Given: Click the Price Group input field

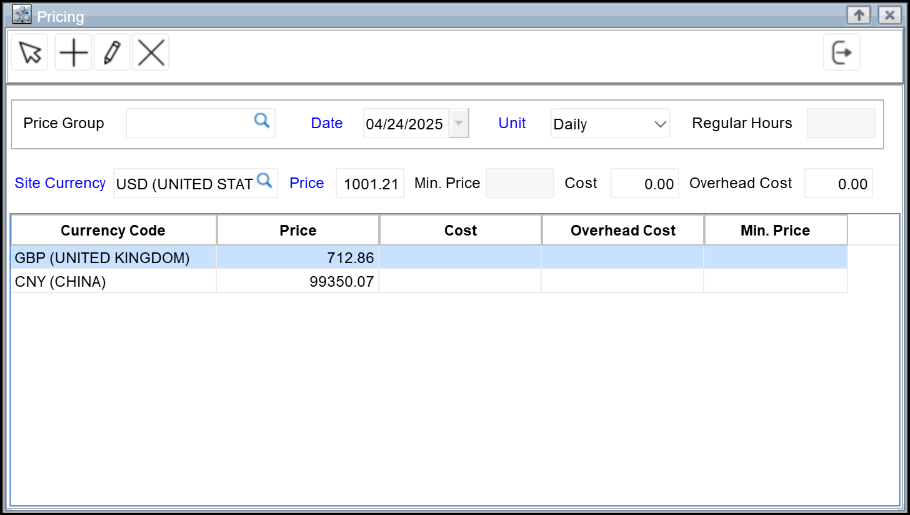Looking at the screenshot, I should coord(188,123).
